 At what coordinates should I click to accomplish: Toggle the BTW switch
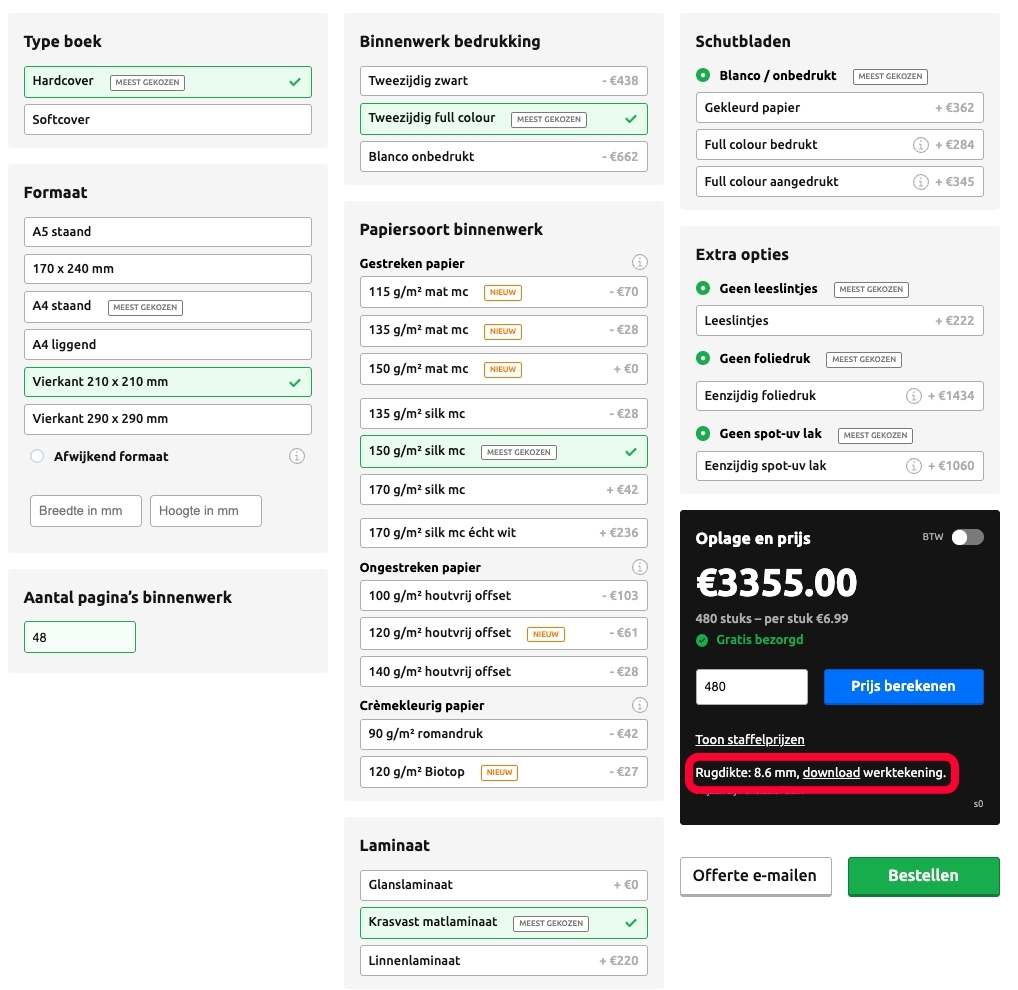pyautogui.click(x=967, y=538)
